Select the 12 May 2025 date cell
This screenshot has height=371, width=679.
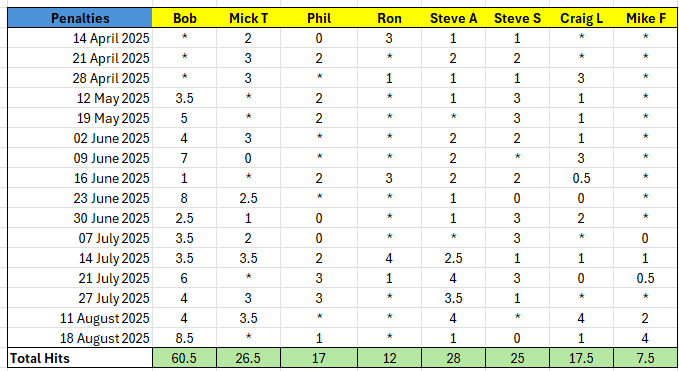tap(80, 98)
